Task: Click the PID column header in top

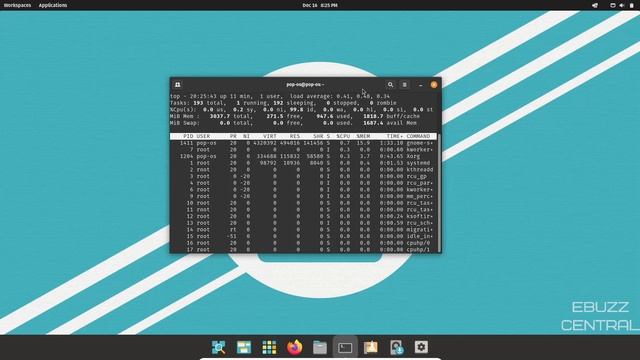Action: 188,136
